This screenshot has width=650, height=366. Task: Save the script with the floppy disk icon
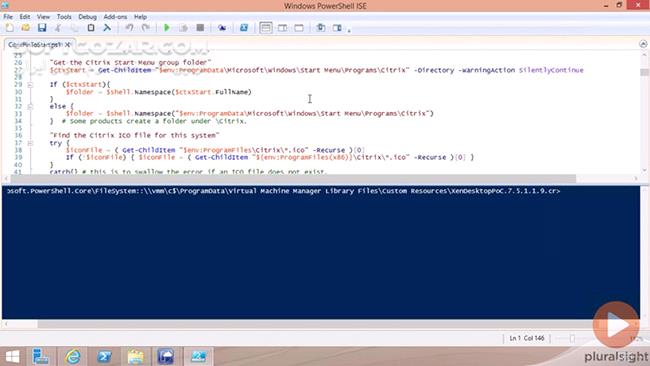click(x=42, y=28)
